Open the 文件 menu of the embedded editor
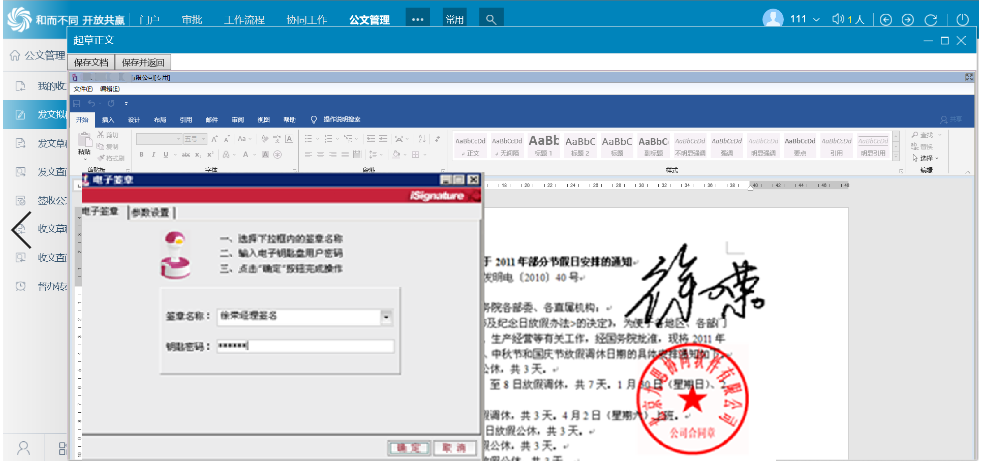Screen dimensions: 982x461 (x=83, y=90)
